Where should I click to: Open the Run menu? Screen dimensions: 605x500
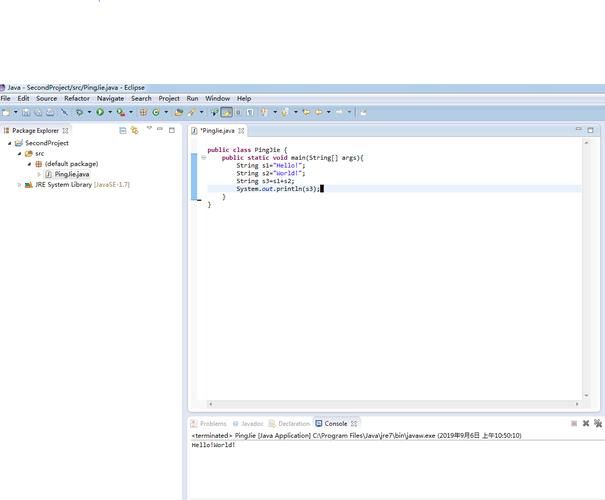(x=192, y=98)
